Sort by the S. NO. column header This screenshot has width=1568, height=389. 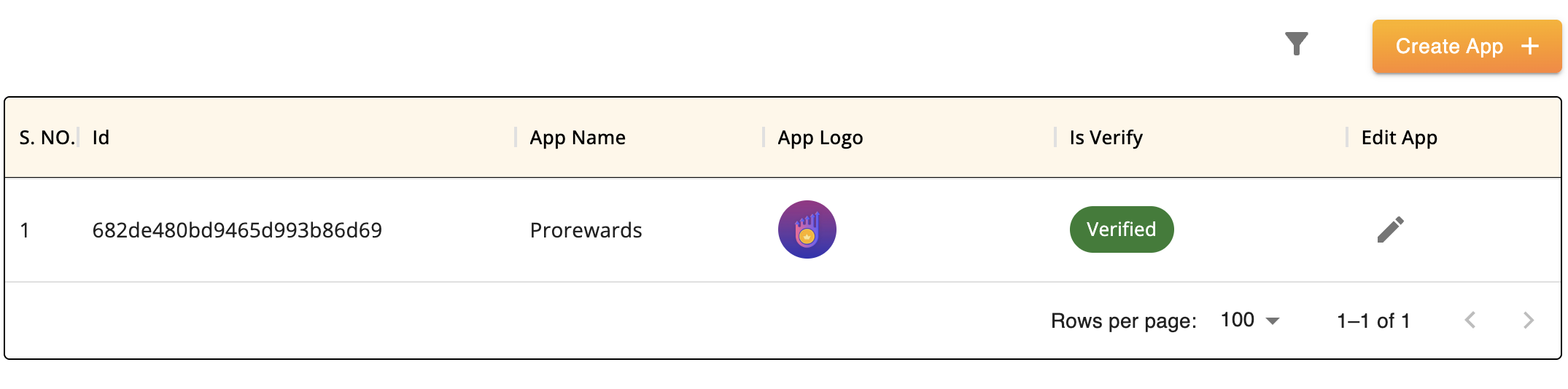pyautogui.click(x=47, y=138)
